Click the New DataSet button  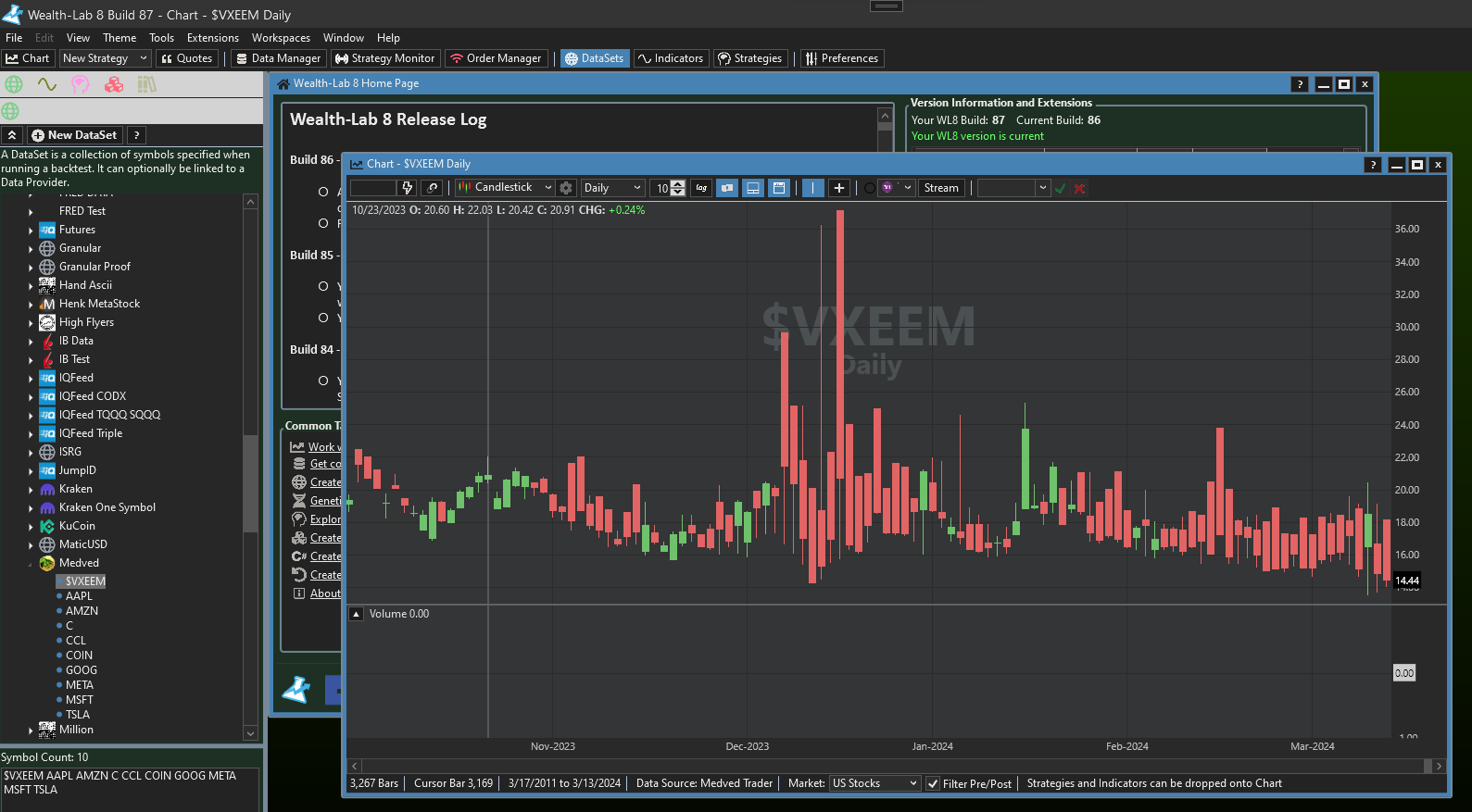[x=74, y=135]
